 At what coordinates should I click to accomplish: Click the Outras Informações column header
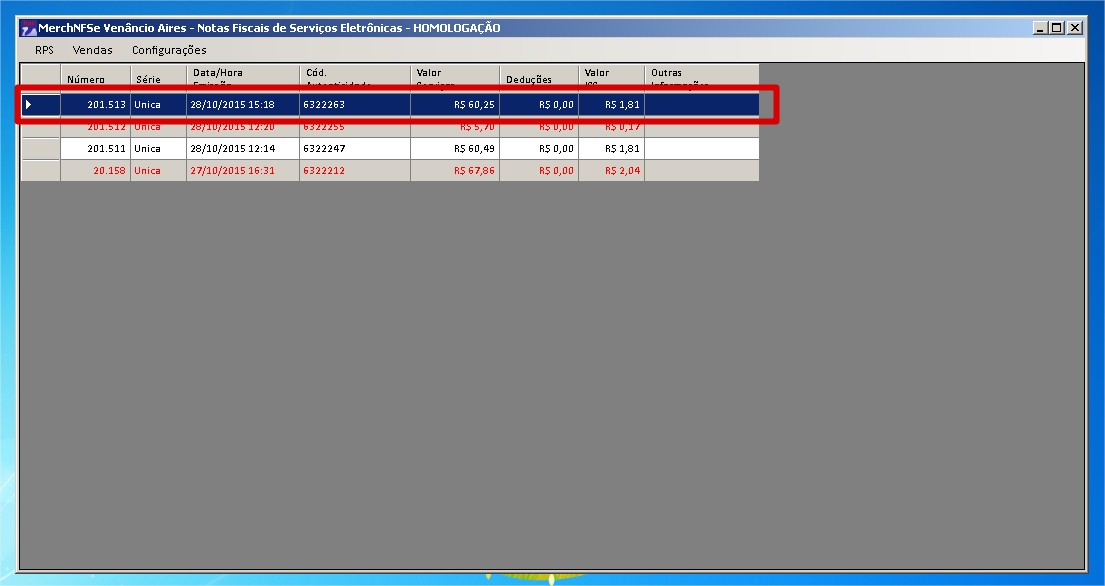tap(701, 77)
